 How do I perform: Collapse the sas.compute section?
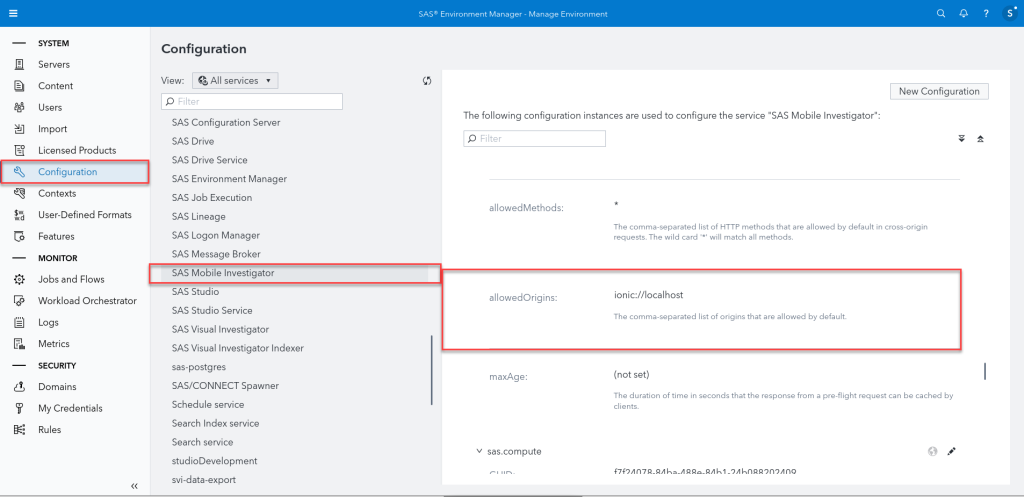[479, 451]
